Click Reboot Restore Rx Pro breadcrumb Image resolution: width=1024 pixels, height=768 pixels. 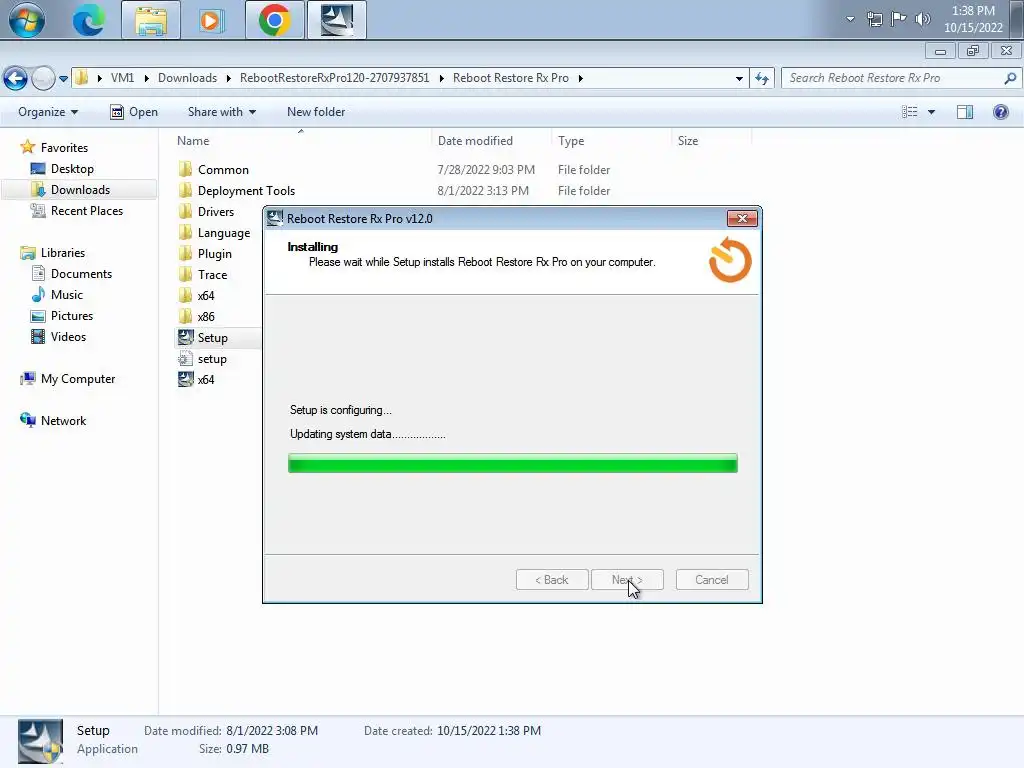(511, 78)
